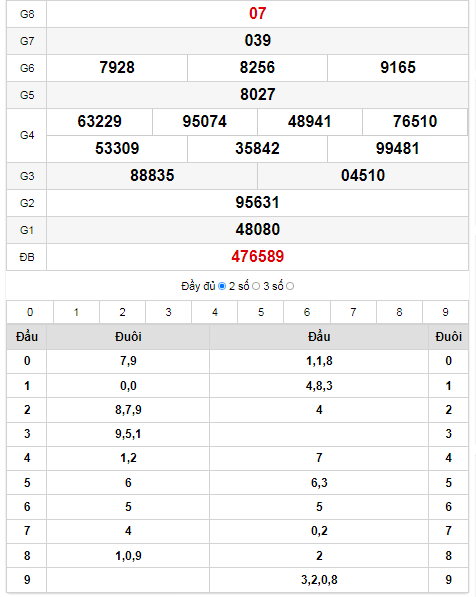Filter by digit 6 tab
The image size is (476, 597).
(x=307, y=312)
